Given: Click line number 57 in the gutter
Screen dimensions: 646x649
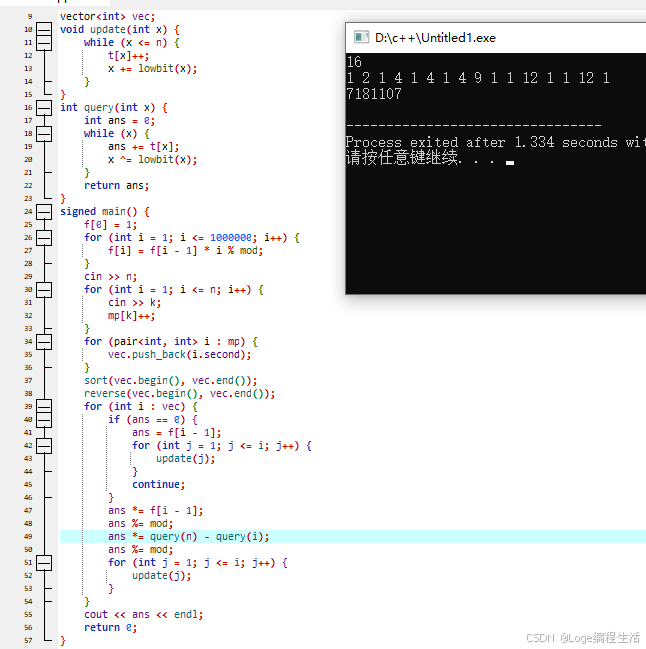Looking at the screenshot, I should click(28, 640).
